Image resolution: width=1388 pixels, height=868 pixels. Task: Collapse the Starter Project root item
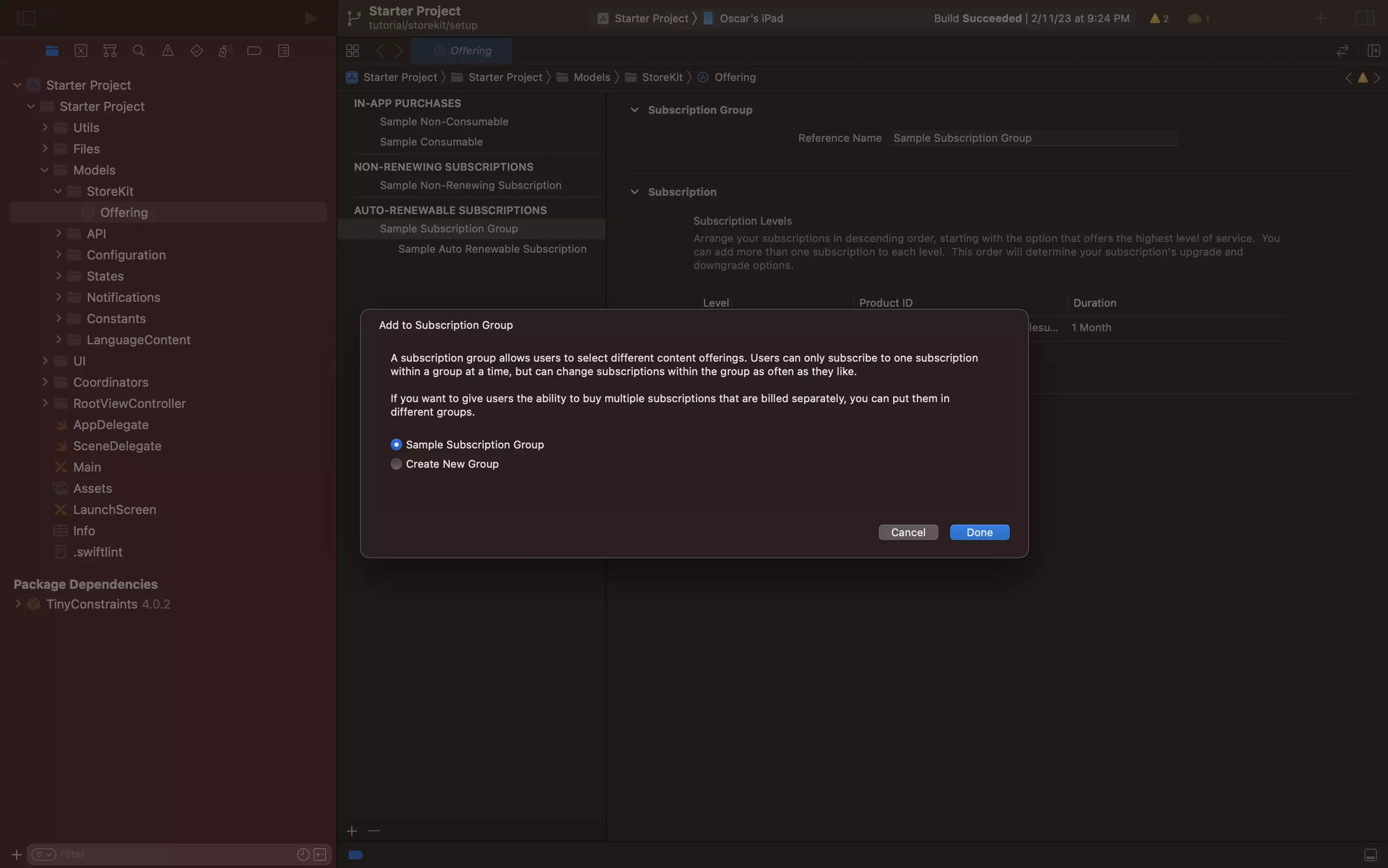pyautogui.click(x=17, y=85)
